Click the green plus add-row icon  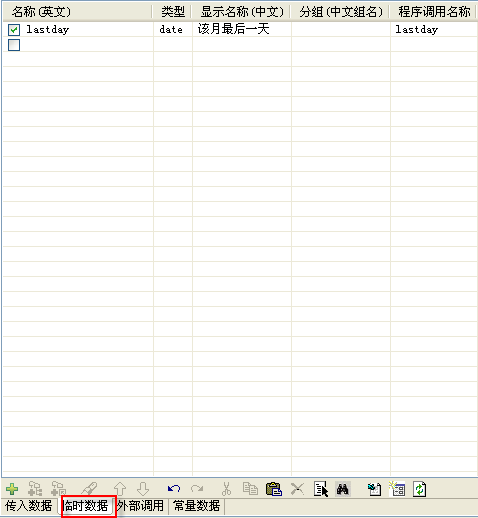pyautogui.click(x=12, y=489)
